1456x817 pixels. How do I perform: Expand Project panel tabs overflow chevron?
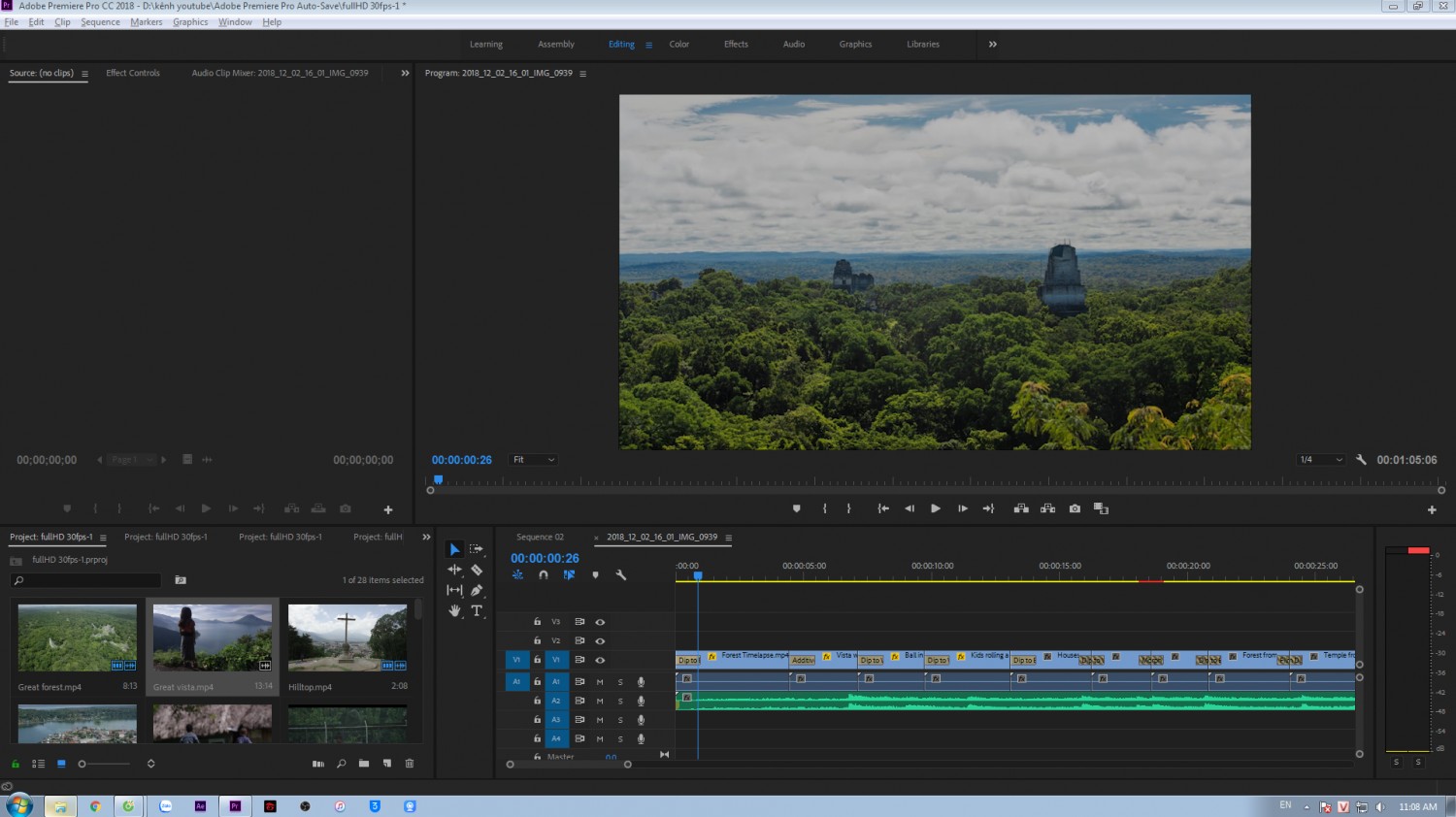pyautogui.click(x=426, y=537)
